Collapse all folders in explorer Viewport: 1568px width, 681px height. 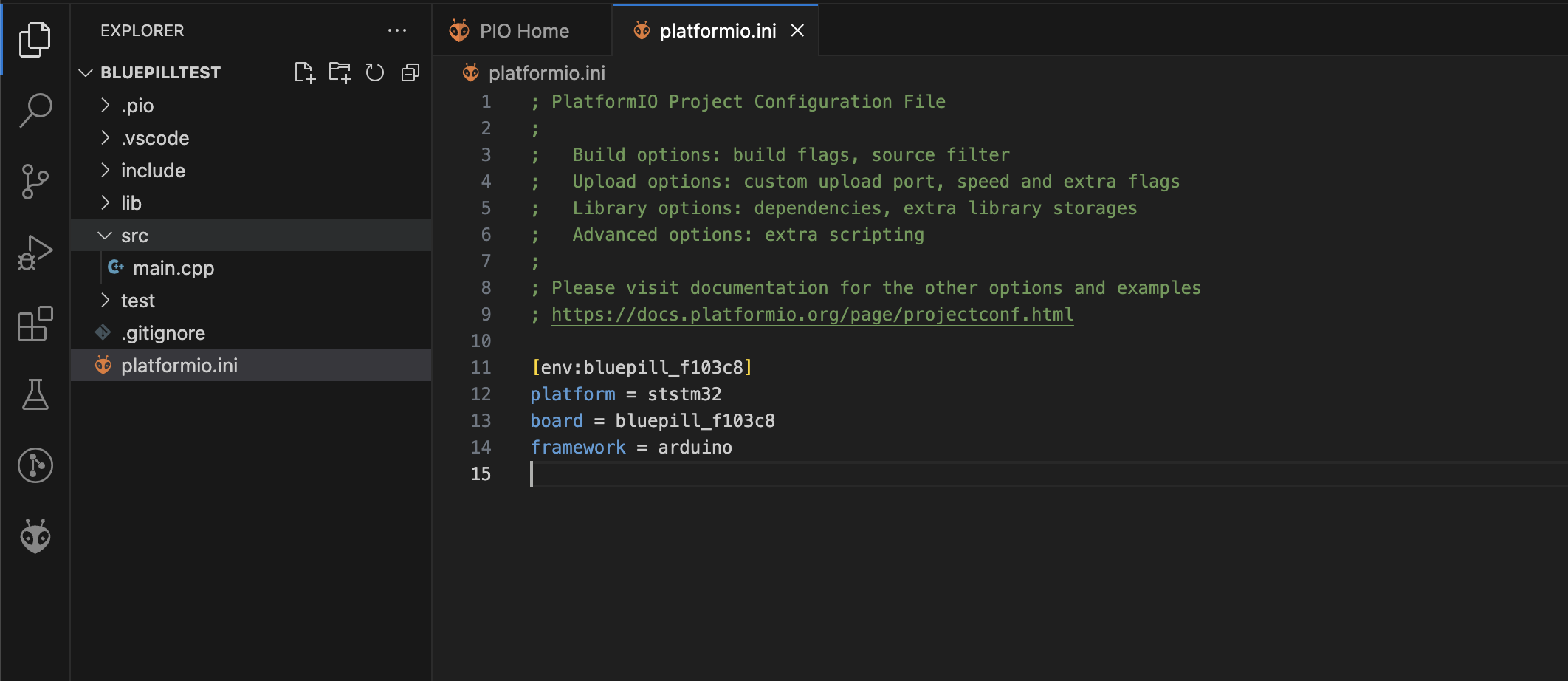[410, 72]
